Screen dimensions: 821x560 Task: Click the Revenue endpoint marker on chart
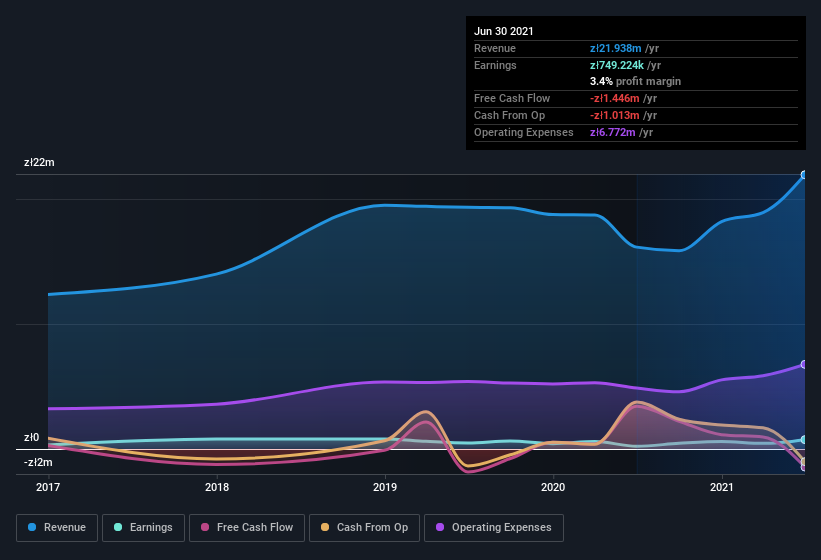(x=804, y=175)
